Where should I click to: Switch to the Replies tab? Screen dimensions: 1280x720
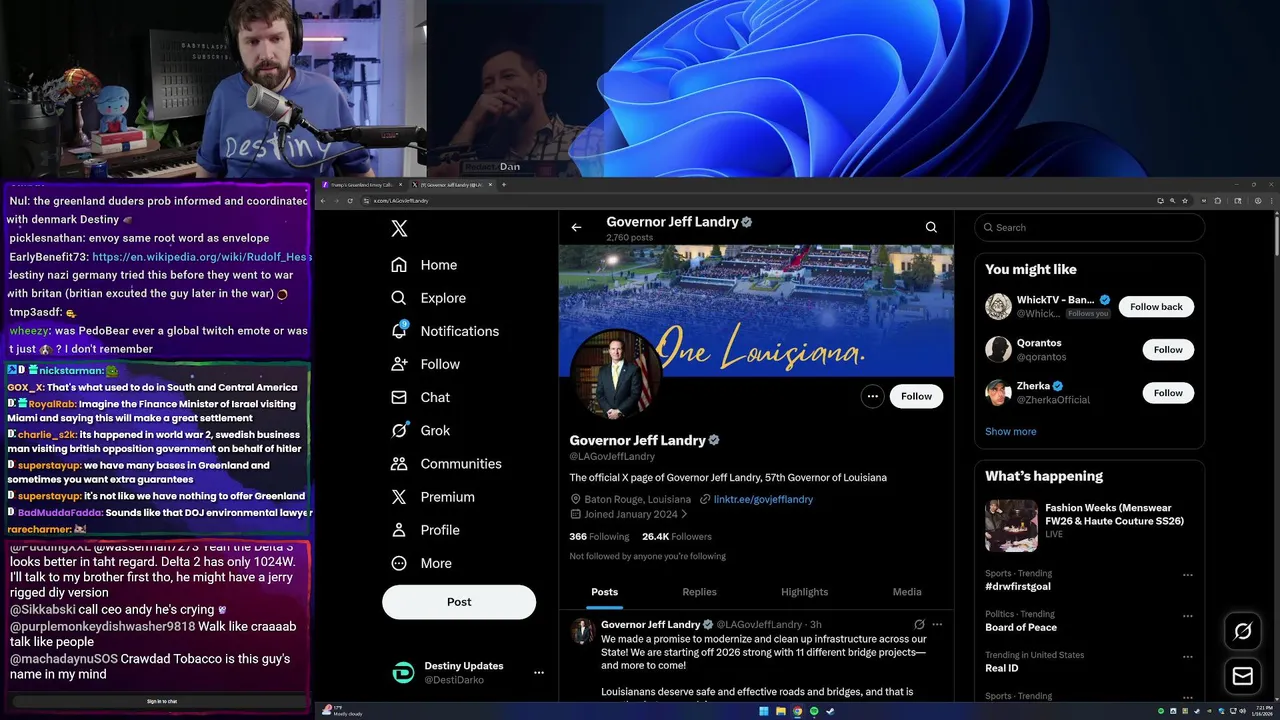[x=699, y=592]
